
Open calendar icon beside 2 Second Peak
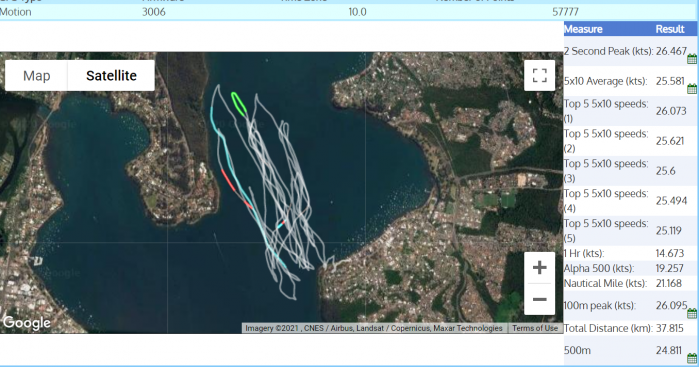[x=692, y=59]
